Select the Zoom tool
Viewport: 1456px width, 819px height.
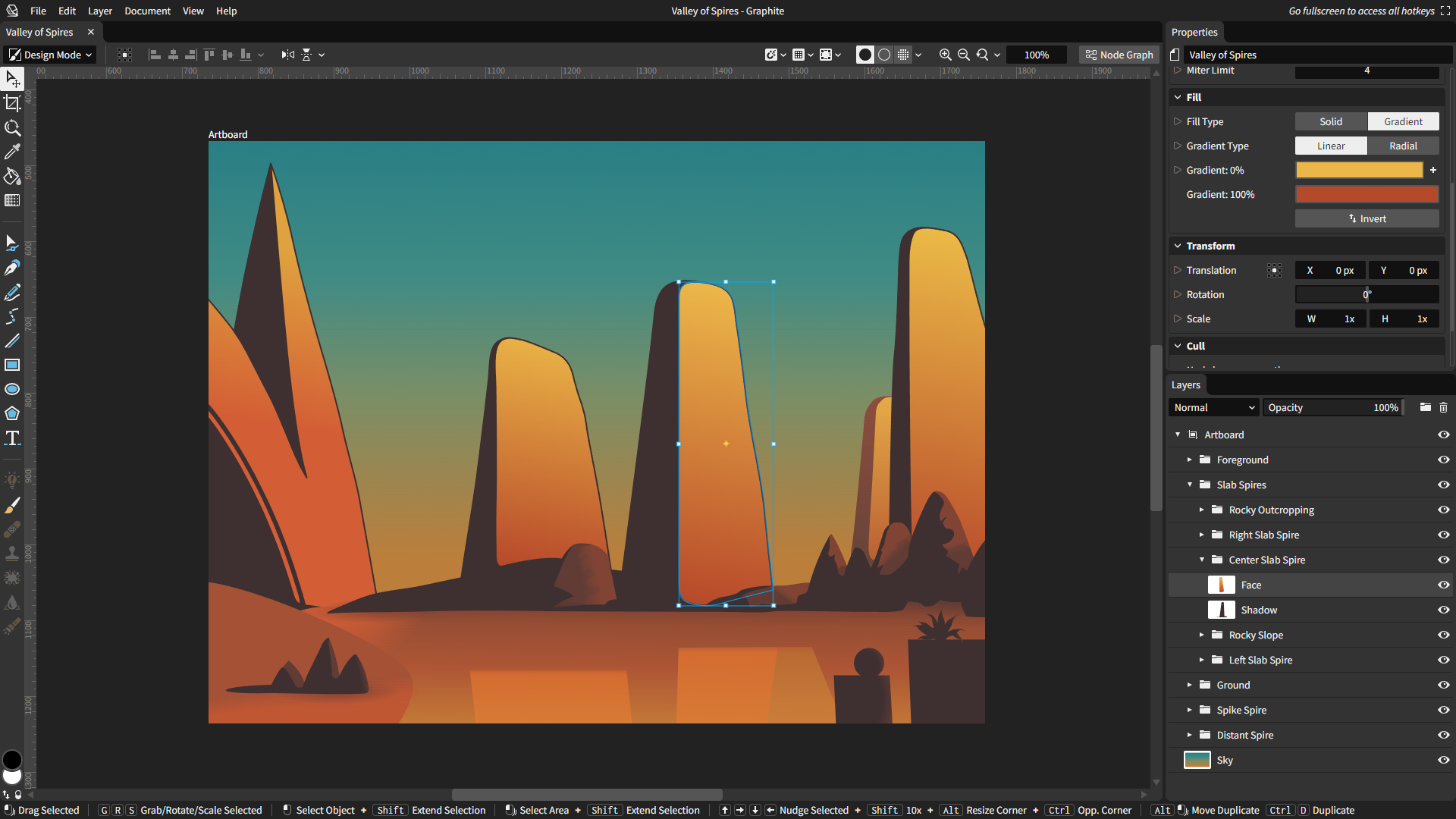[13, 127]
